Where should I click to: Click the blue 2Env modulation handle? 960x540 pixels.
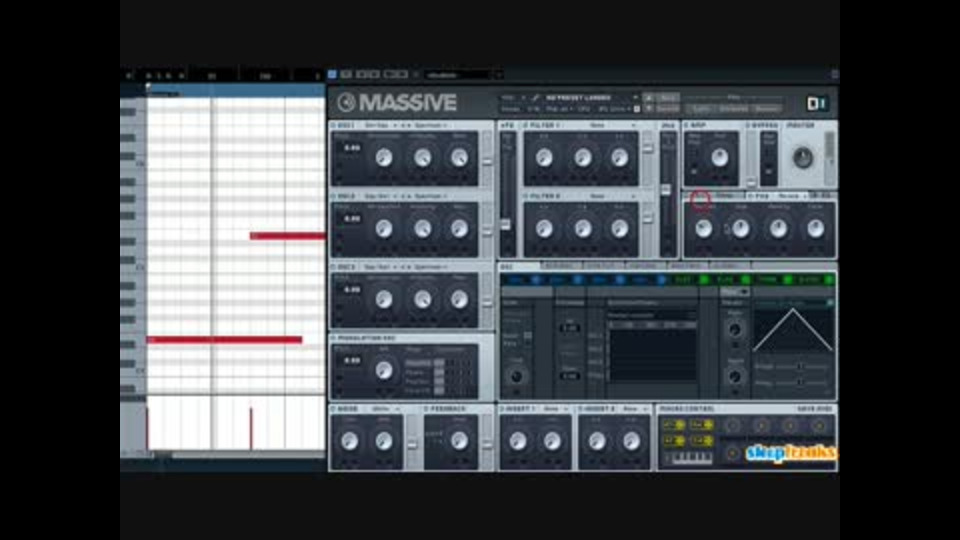(577, 280)
